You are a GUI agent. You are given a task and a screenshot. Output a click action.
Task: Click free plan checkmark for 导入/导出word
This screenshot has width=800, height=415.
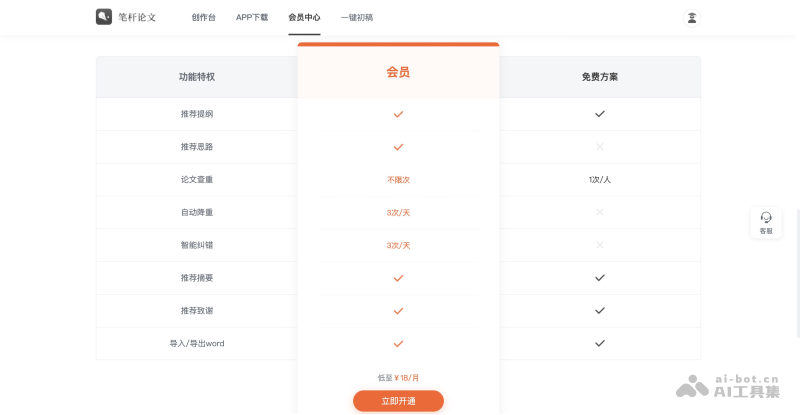[x=600, y=343]
